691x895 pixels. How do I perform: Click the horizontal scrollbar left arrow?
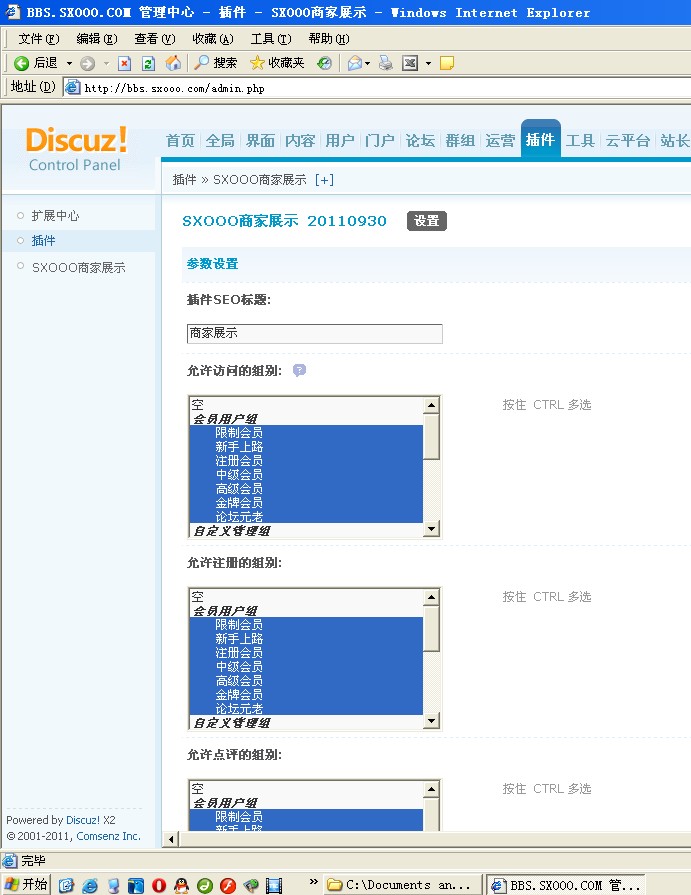[171, 839]
